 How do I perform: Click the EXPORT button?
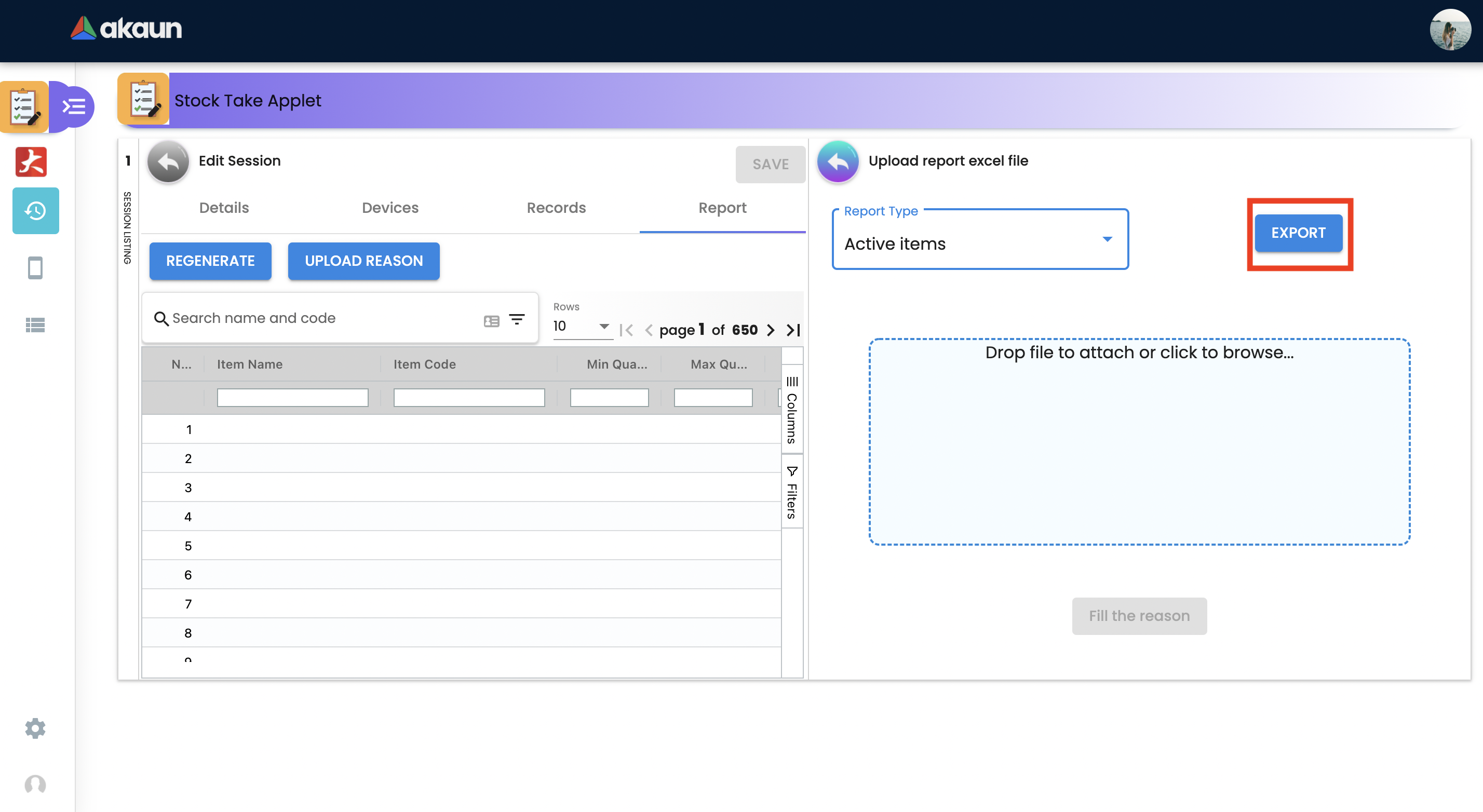click(1298, 233)
